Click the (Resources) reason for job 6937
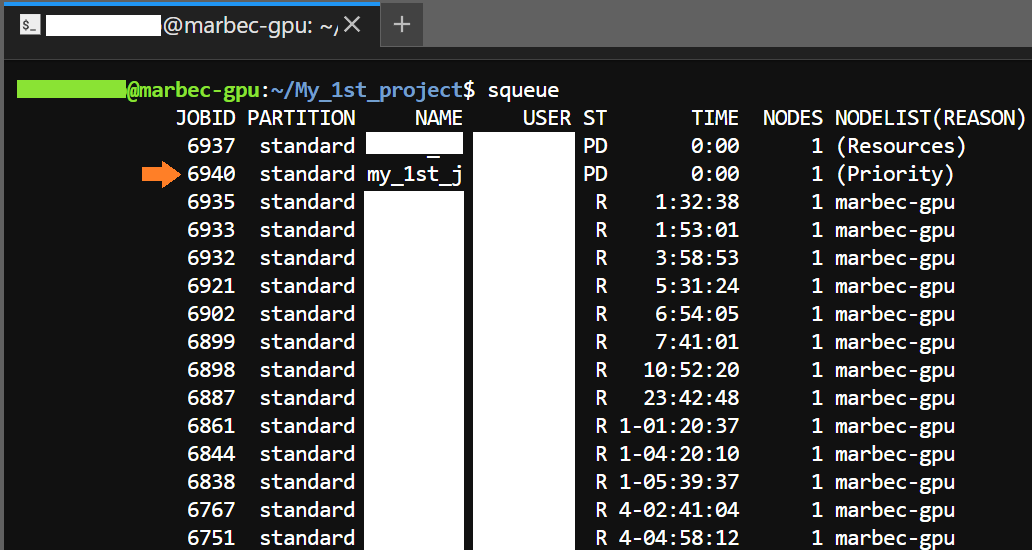1032x550 pixels. coord(901,146)
